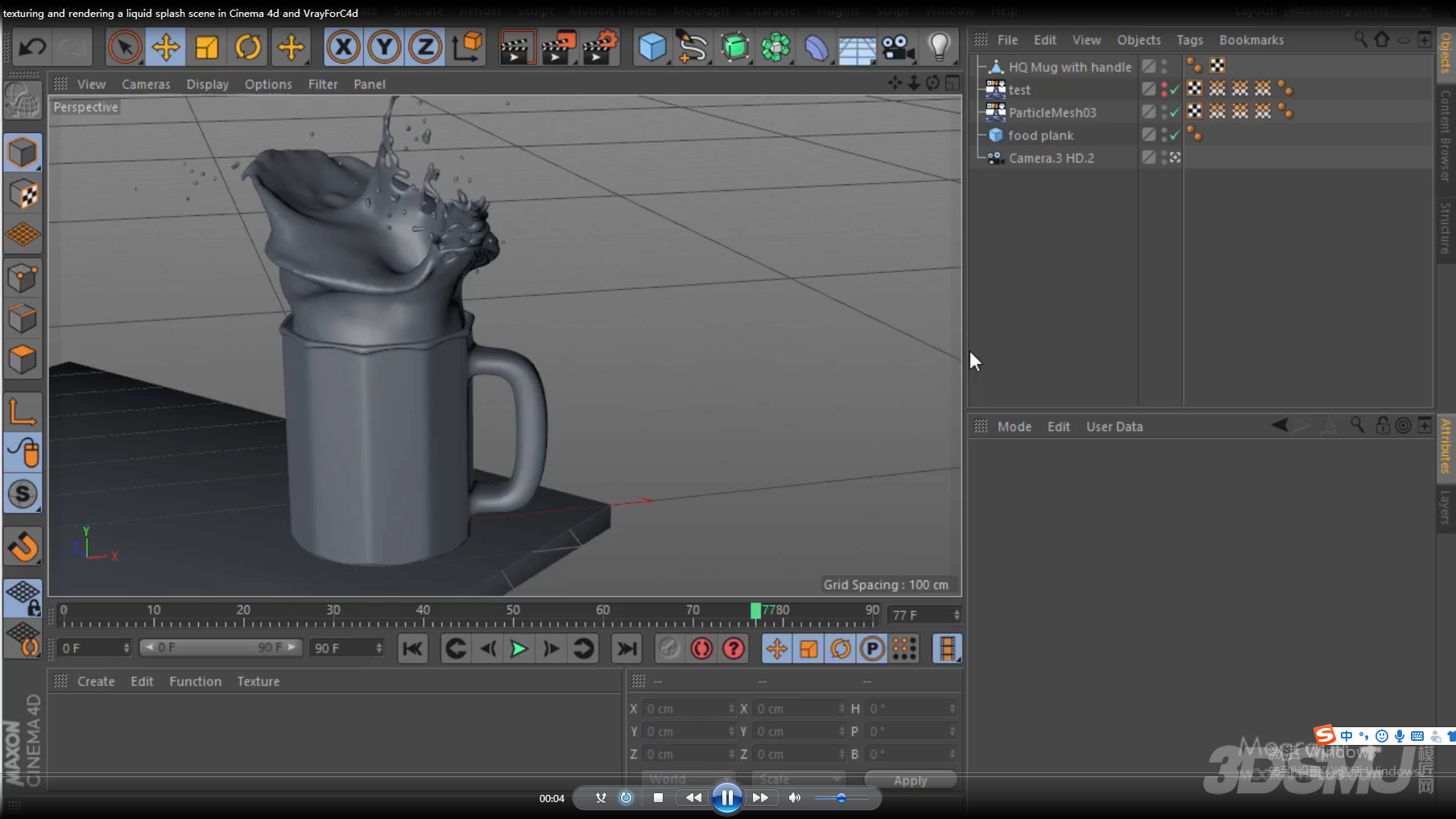
Task: Pause the video player
Action: (726, 798)
